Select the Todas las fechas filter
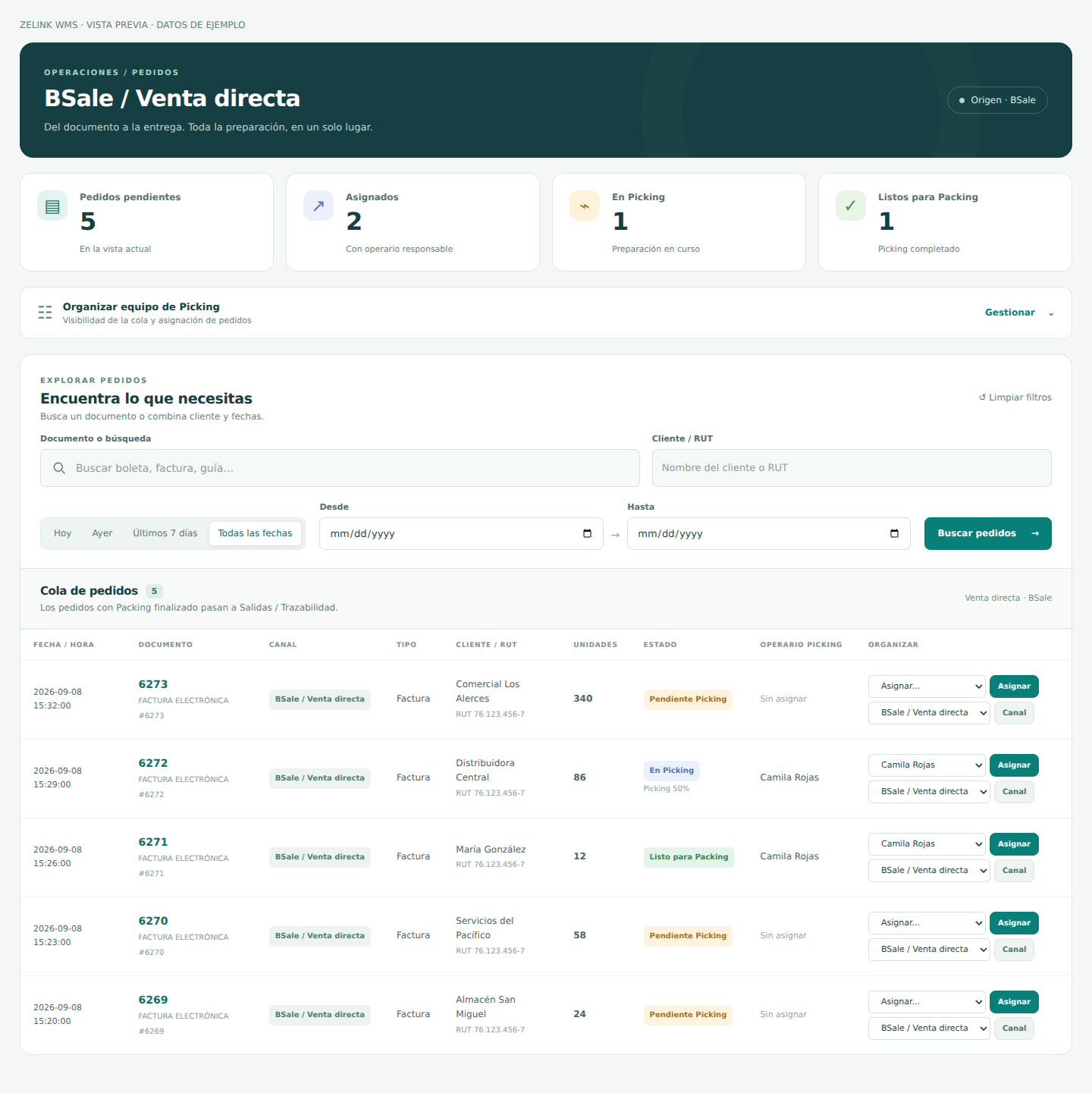The height and width of the screenshot is (1093, 1092). tap(255, 533)
